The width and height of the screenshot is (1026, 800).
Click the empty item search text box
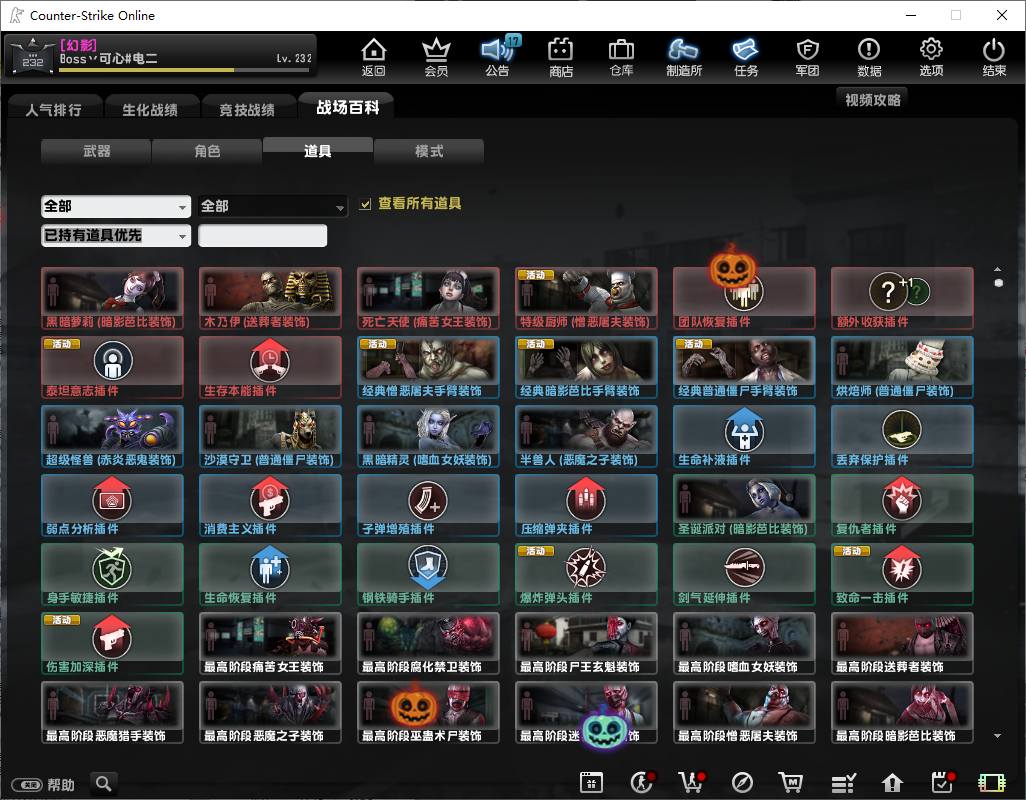click(262, 235)
